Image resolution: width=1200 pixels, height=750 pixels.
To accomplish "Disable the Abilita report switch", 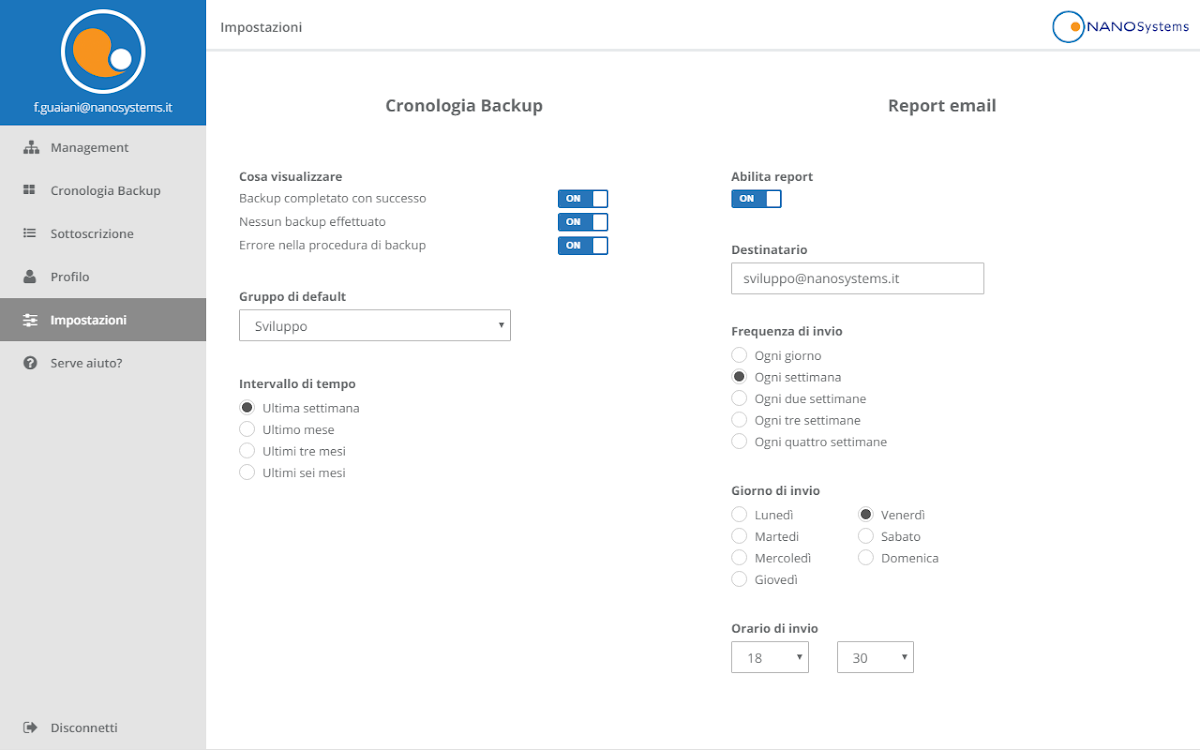I will click(x=756, y=199).
